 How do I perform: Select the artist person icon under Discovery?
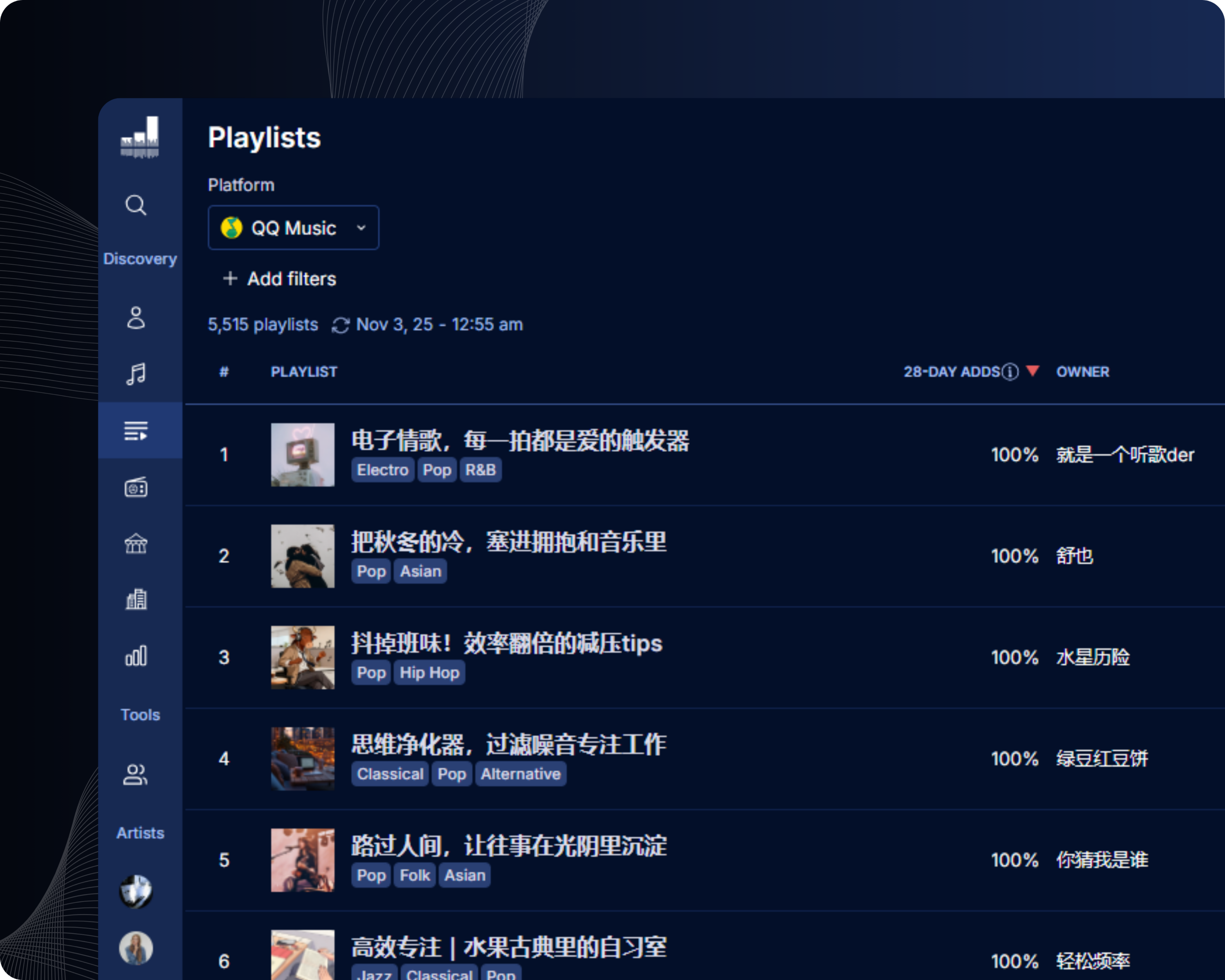[136, 318]
